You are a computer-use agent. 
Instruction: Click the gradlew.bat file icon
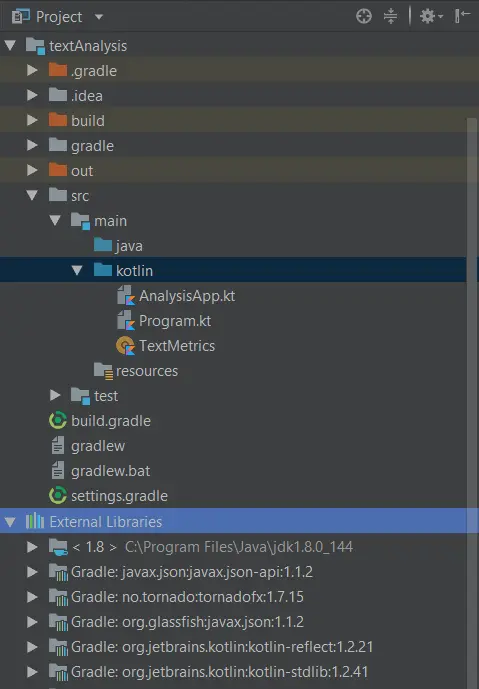point(58,471)
